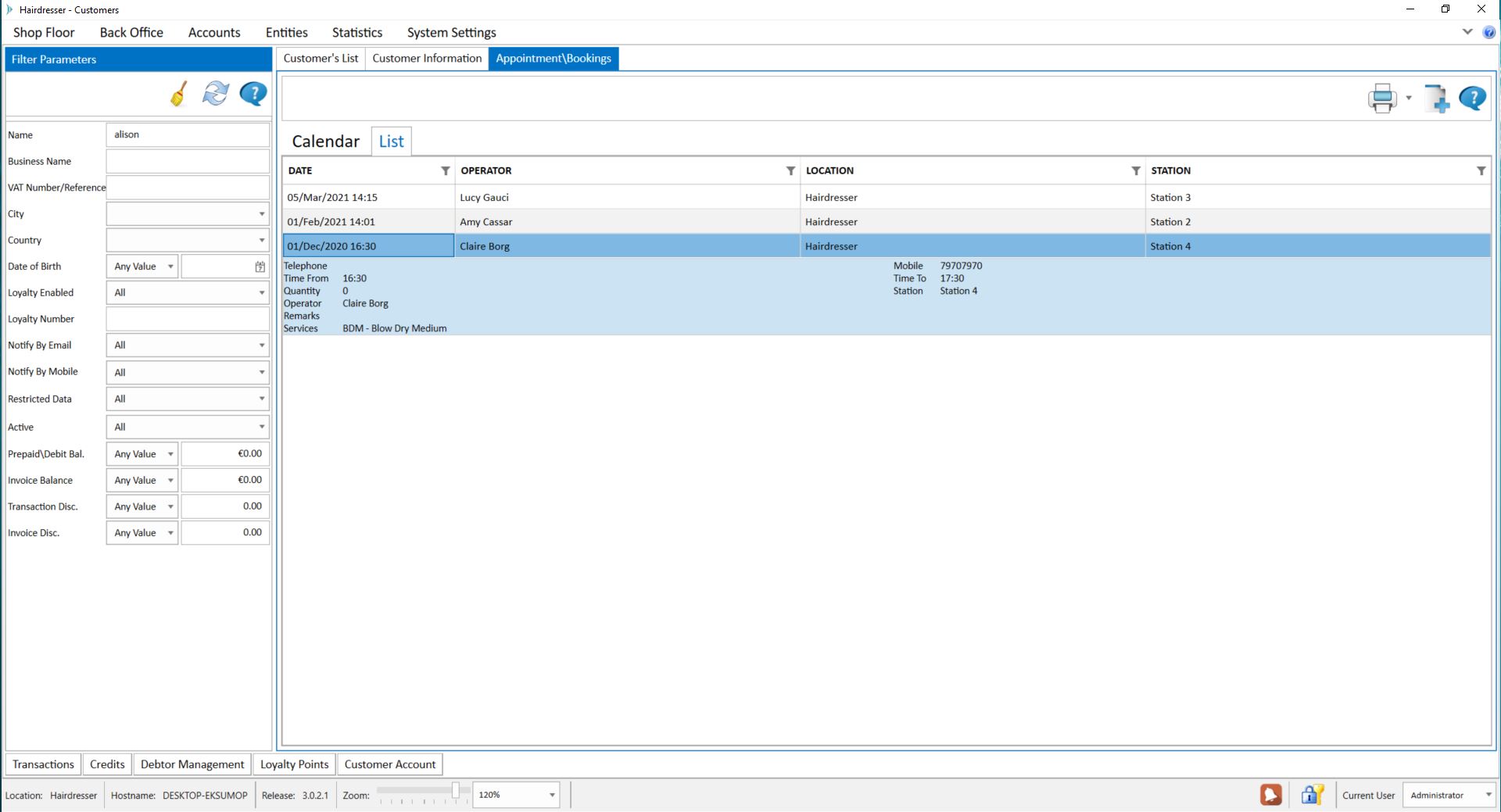Screen dimensions: 1501x812
Task: Open help icon in appointments toolbar
Action: coord(1473,98)
